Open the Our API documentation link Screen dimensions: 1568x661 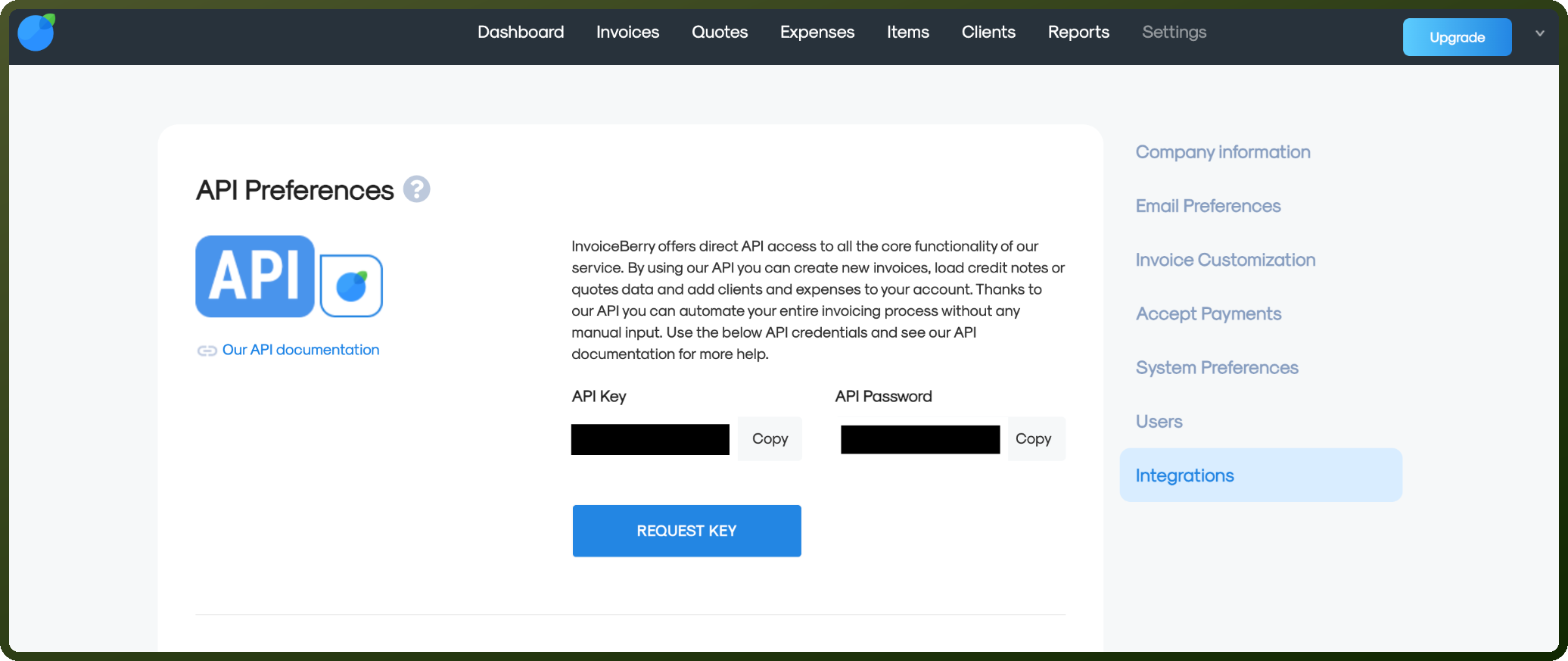point(300,350)
